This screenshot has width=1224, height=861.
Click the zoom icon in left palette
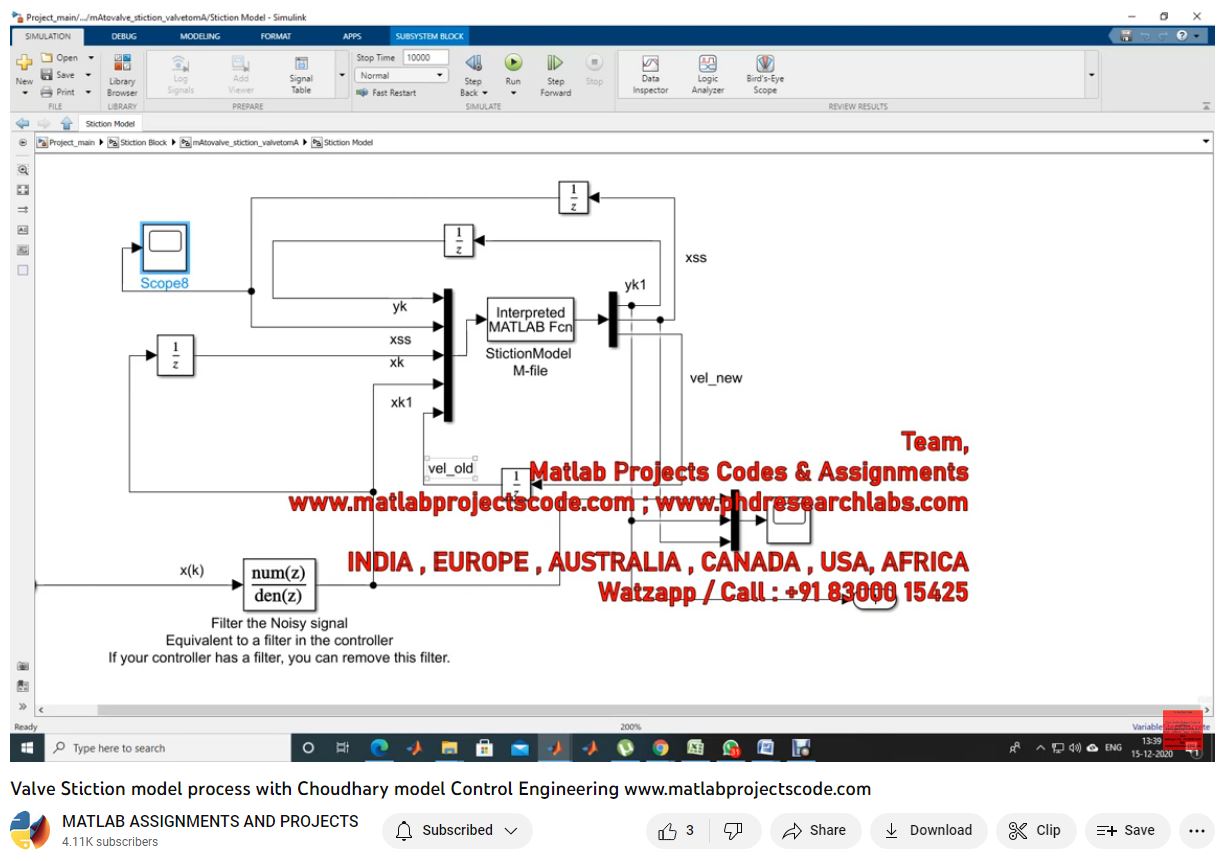[23, 170]
